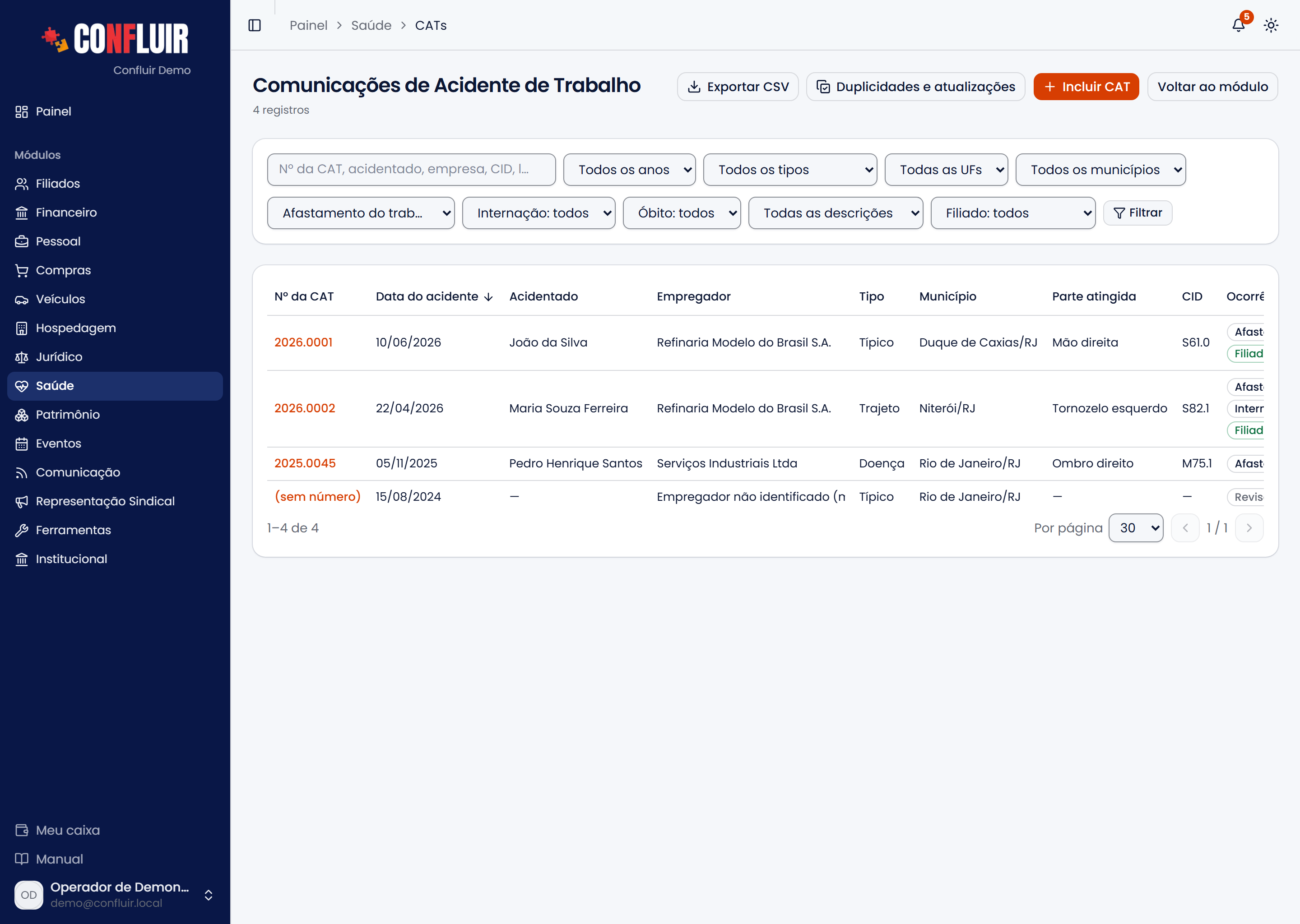Screen dimensions: 1300x924
Task: Click the Incluir CAT button
Action: pyautogui.click(x=1086, y=87)
